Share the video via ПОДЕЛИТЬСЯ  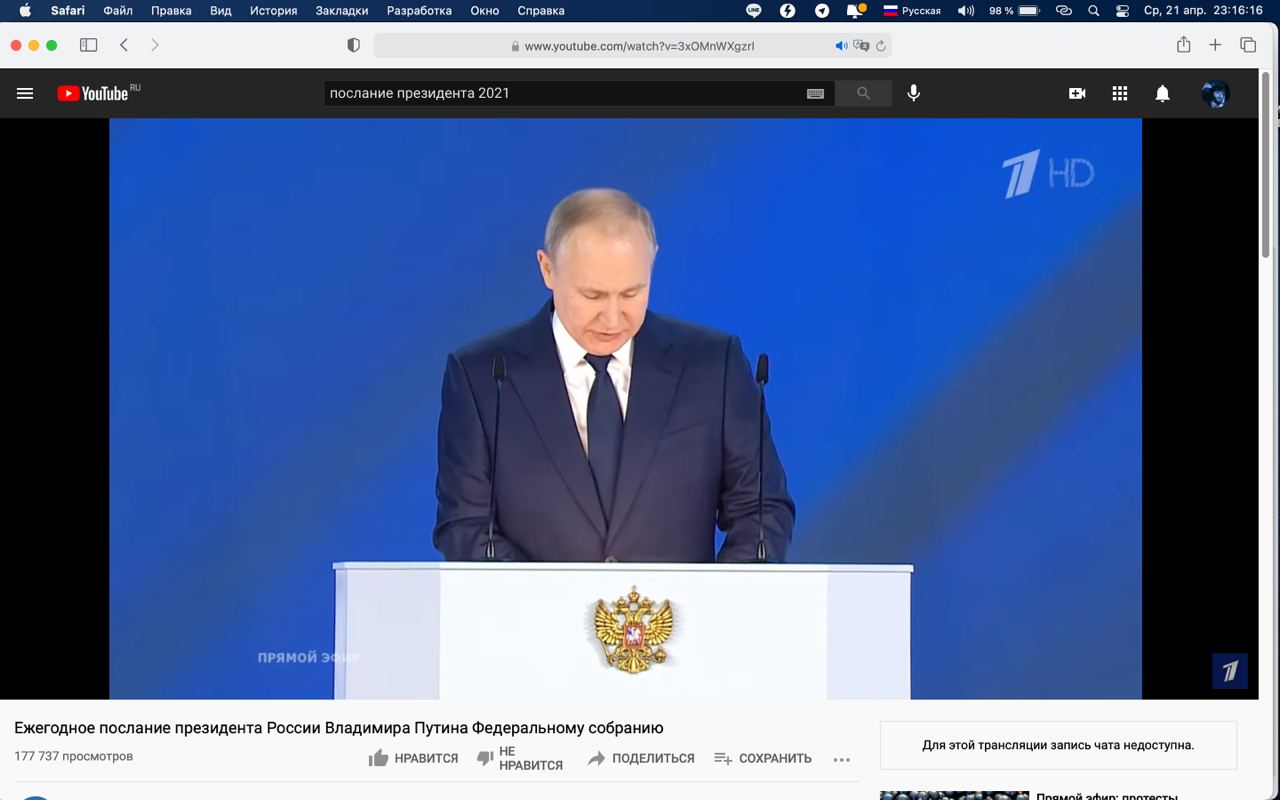(641, 758)
